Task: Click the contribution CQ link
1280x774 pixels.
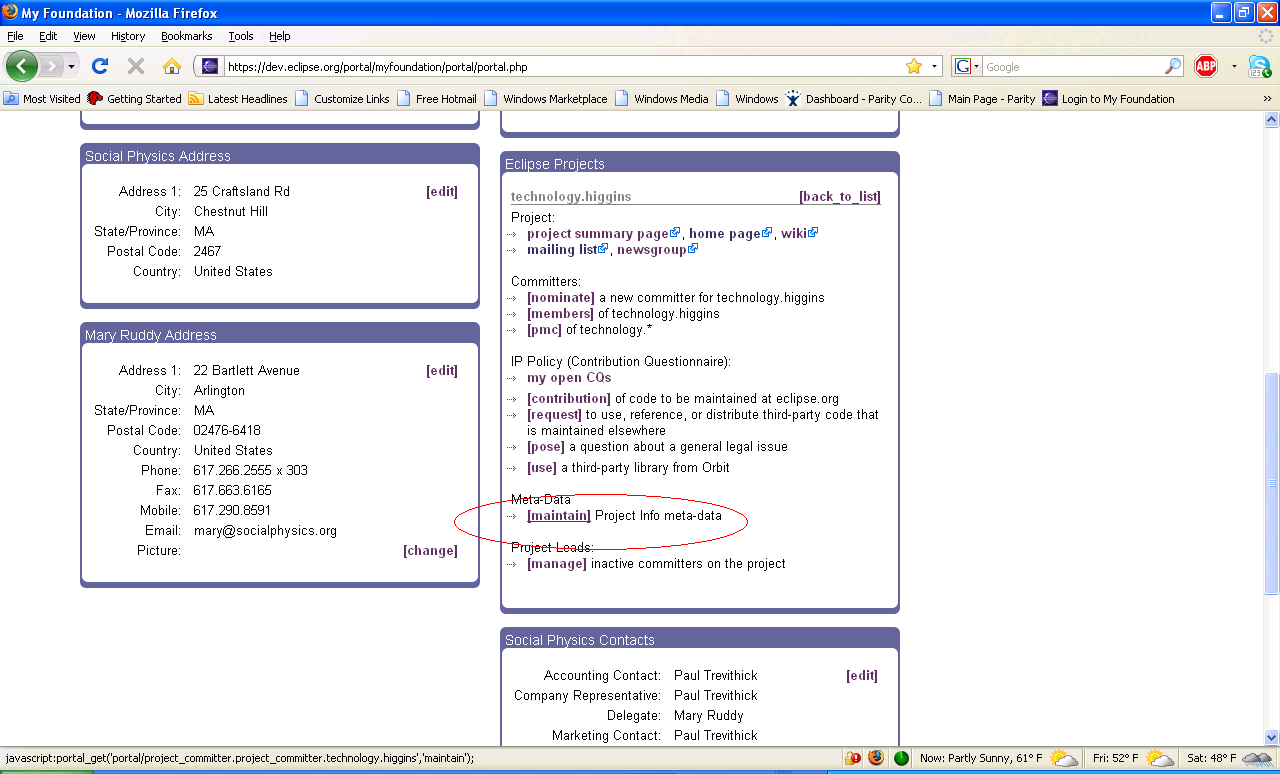Action: (569, 398)
